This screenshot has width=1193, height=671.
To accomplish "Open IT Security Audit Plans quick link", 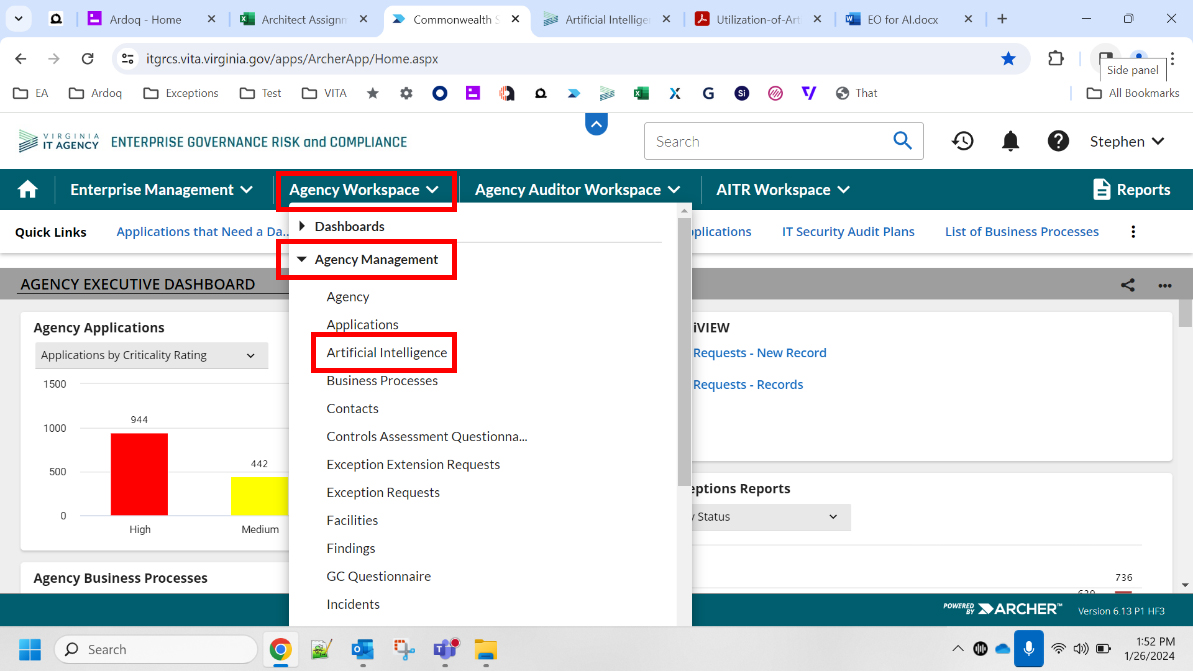I will [848, 232].
